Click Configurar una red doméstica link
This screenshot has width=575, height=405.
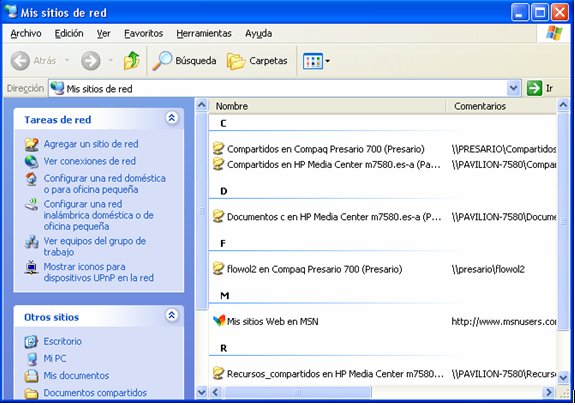coord(105,184)
